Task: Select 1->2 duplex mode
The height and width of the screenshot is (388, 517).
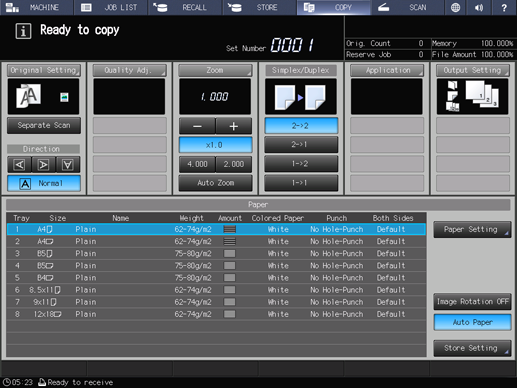Action: (x=301, y=164)
